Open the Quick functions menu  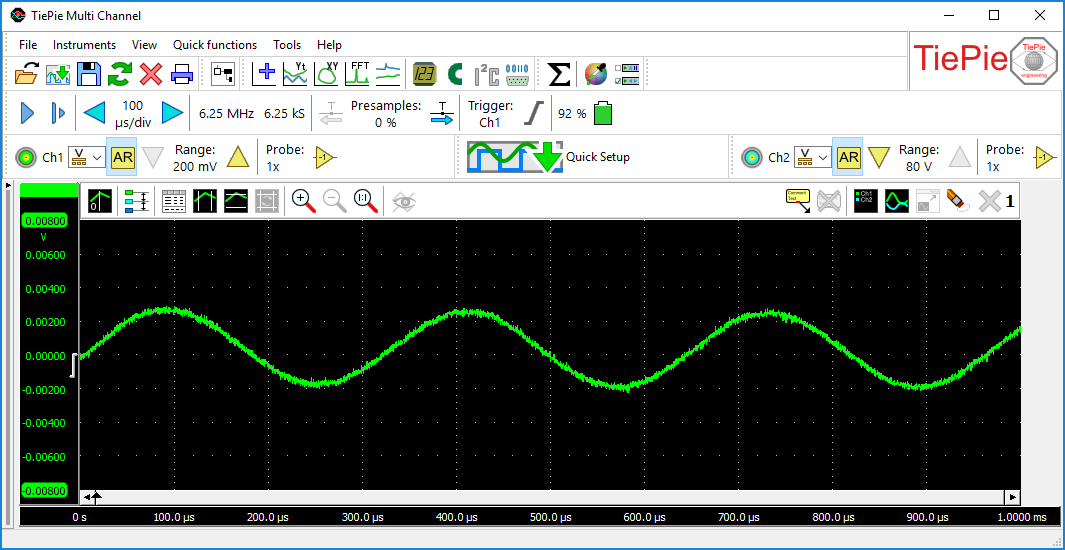pyautogui.click(x=214, y=45)
